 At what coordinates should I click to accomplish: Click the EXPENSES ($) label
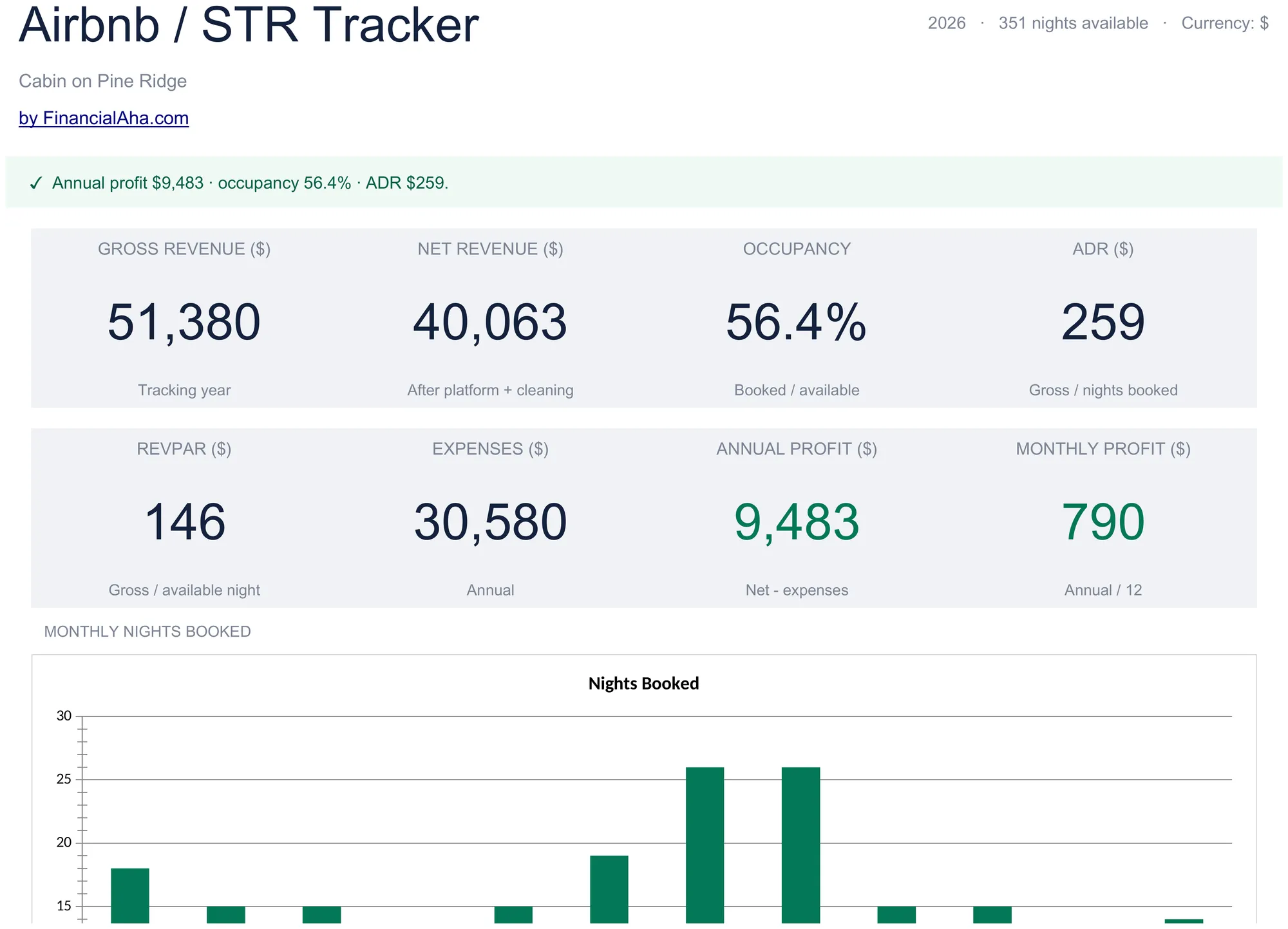[490, 449]
